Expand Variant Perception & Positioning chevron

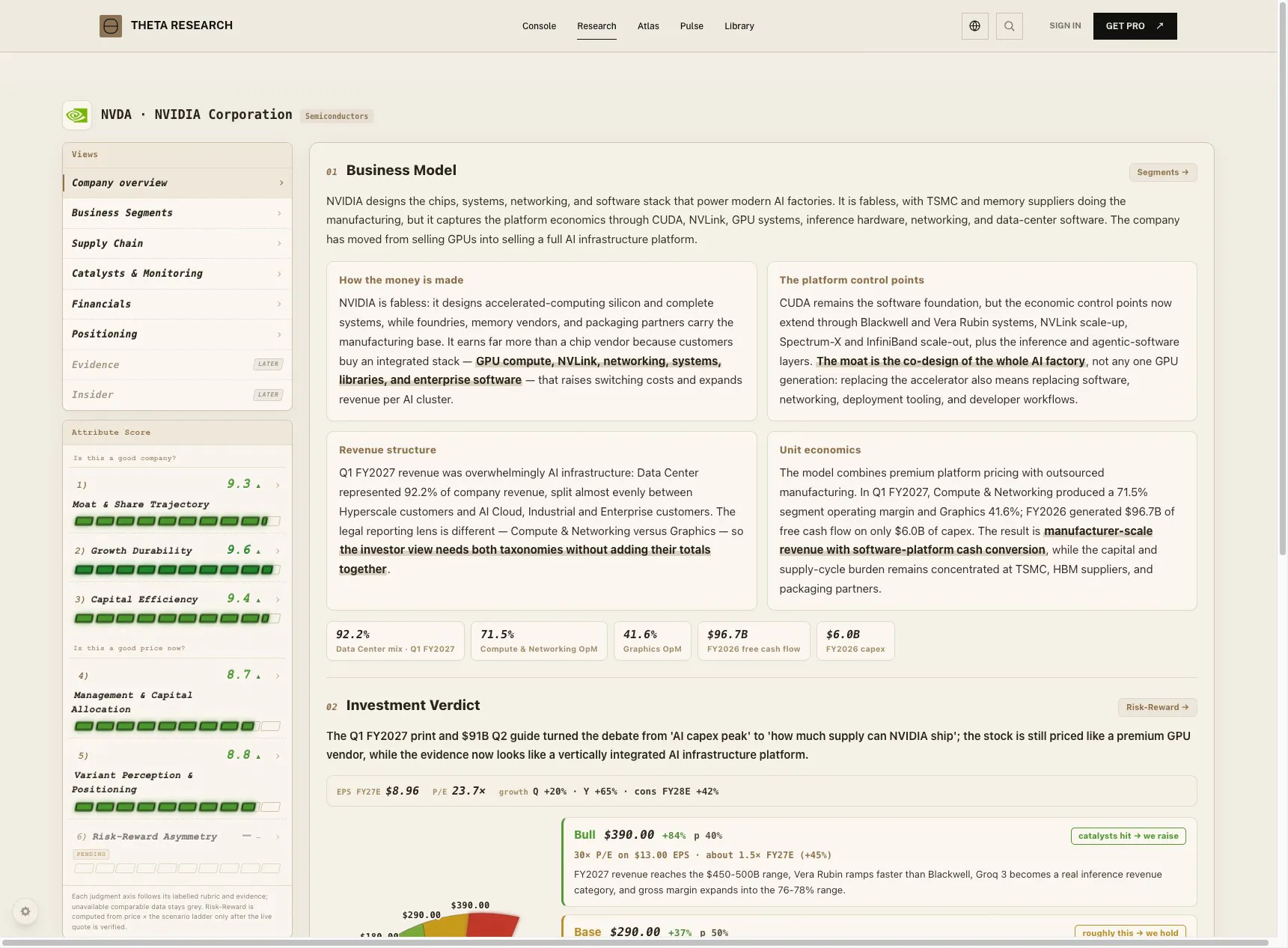[x=278, y=756]
